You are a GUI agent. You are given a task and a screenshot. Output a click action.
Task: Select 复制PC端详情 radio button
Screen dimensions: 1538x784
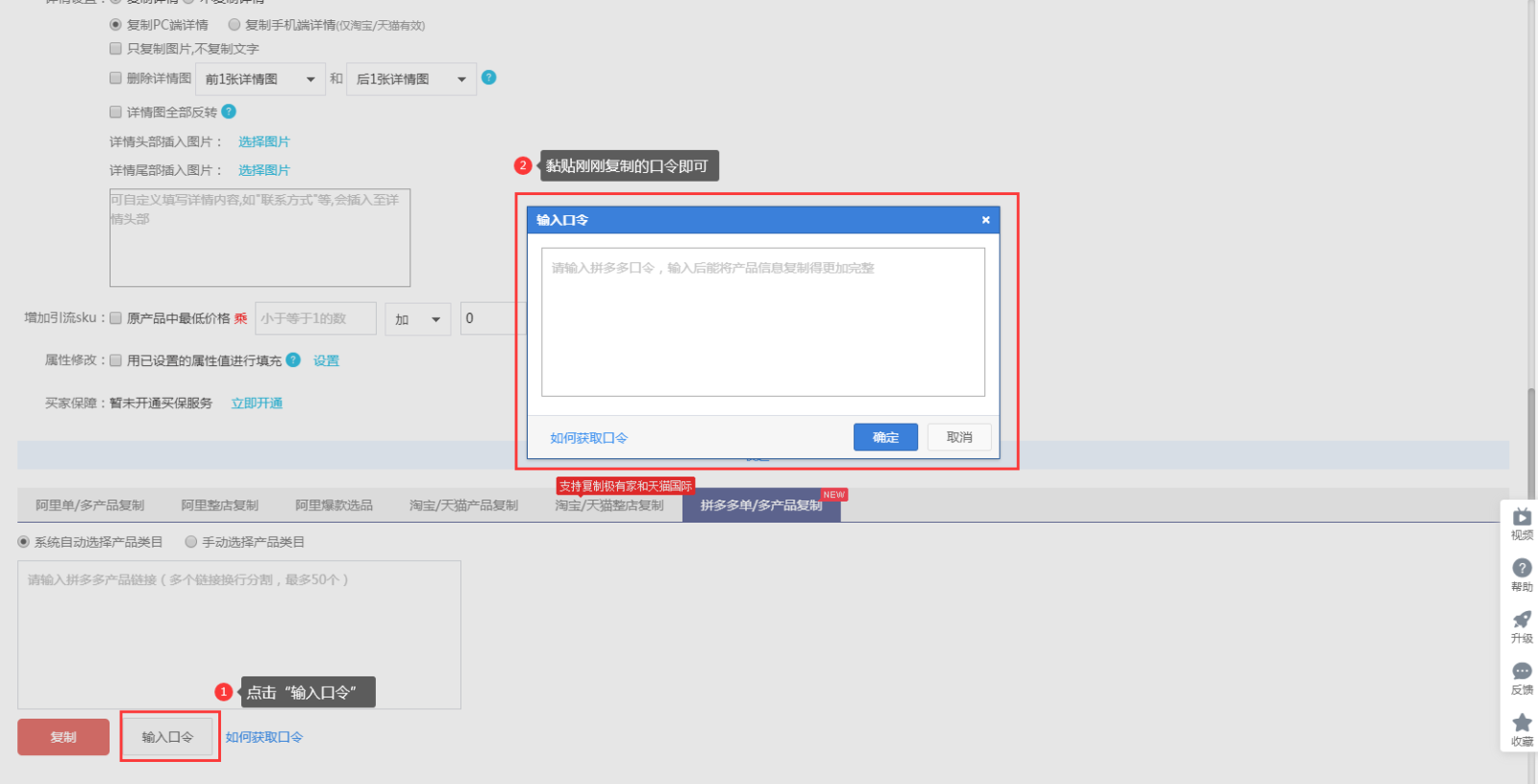[x=115, y=25]
